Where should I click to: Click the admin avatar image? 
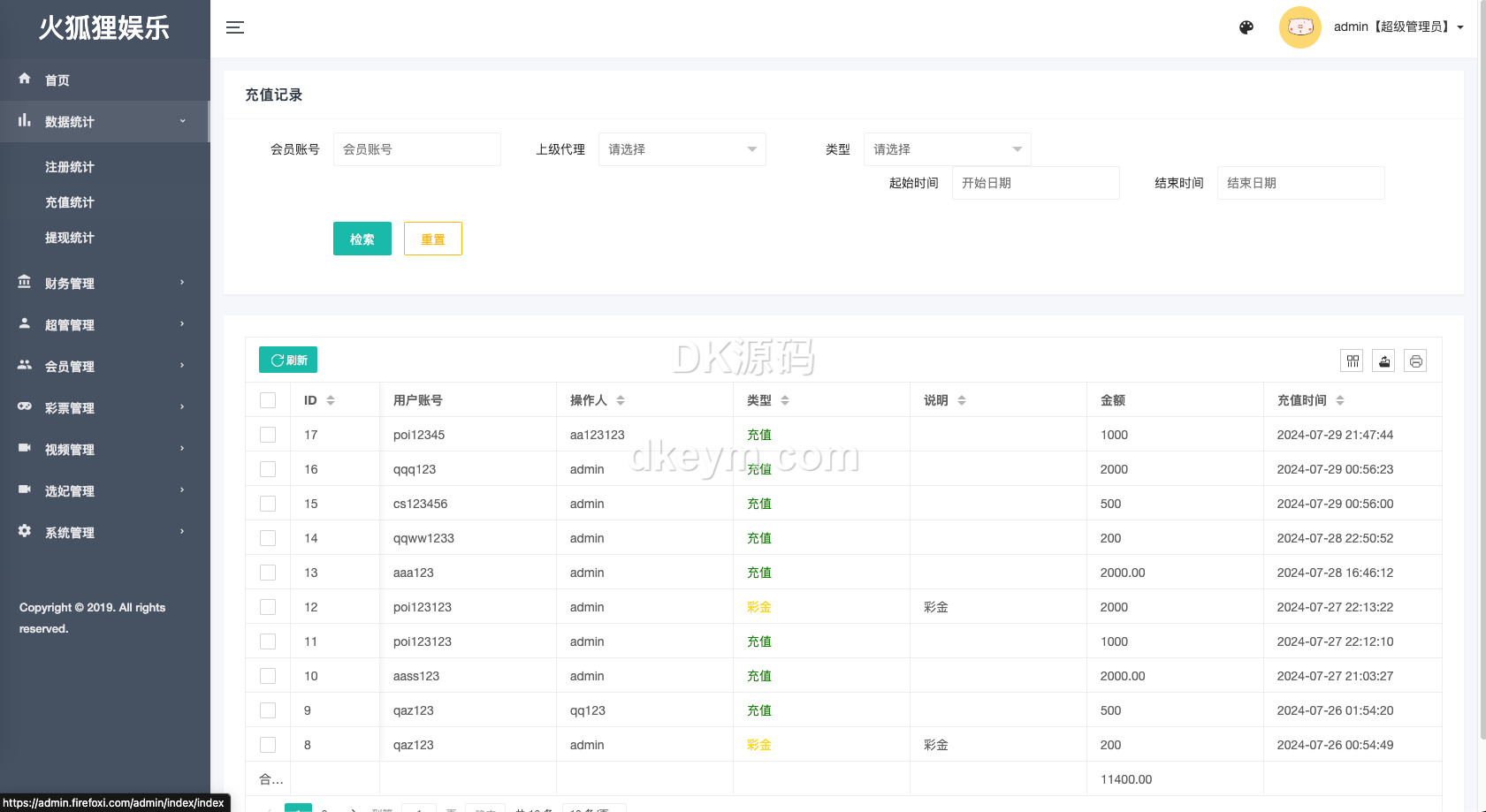[x=1299, y=27]
